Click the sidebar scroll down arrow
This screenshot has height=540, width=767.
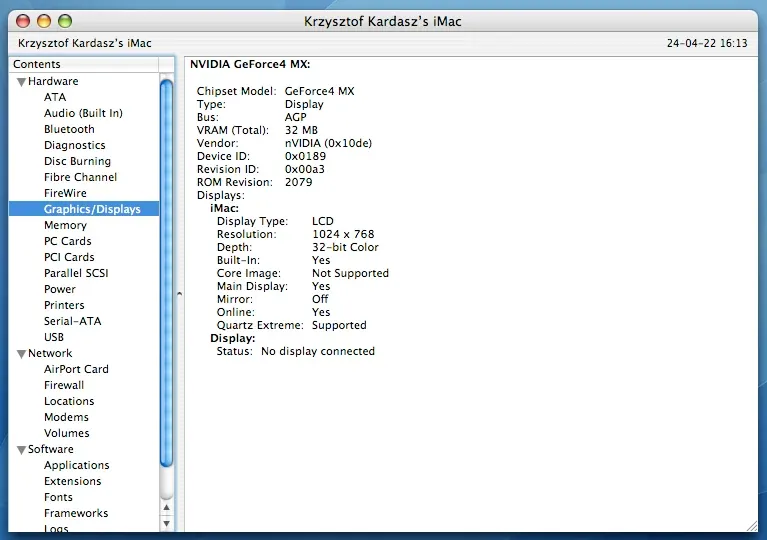tap(166, 523)
